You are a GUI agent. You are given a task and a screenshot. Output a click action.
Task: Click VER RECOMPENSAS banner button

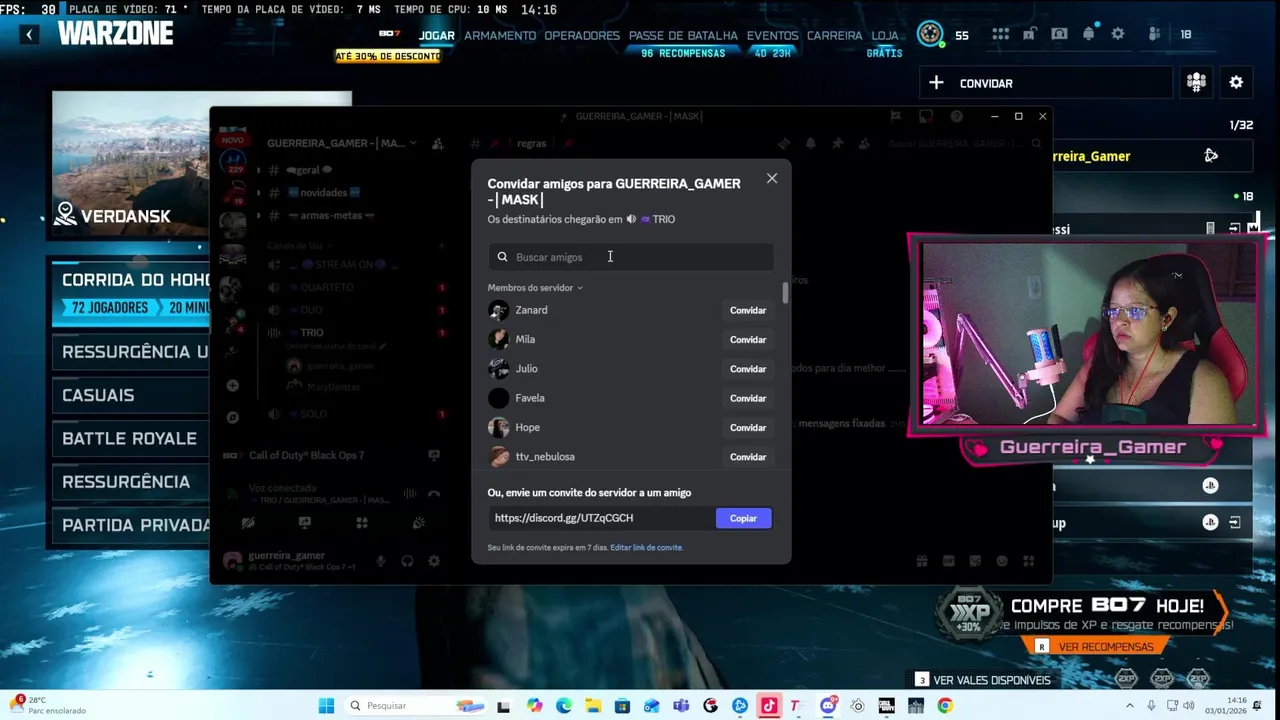click(x=1095, y=647)
